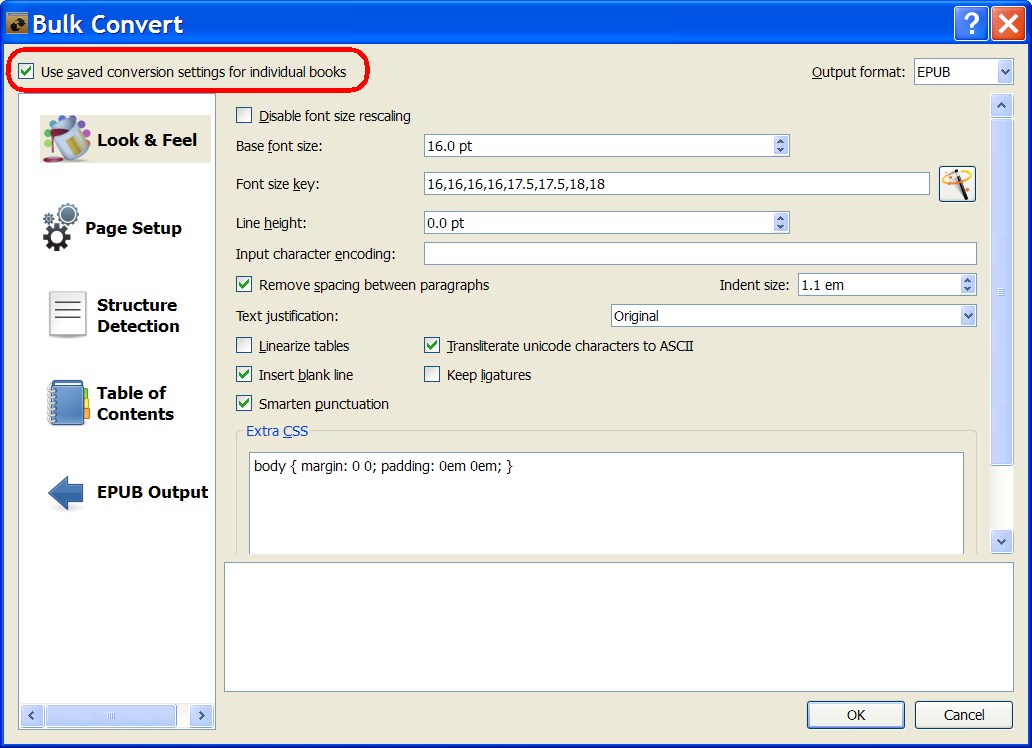Click into the Font size key field
This screenshot has width=1032, height=748.
point(677,184)
